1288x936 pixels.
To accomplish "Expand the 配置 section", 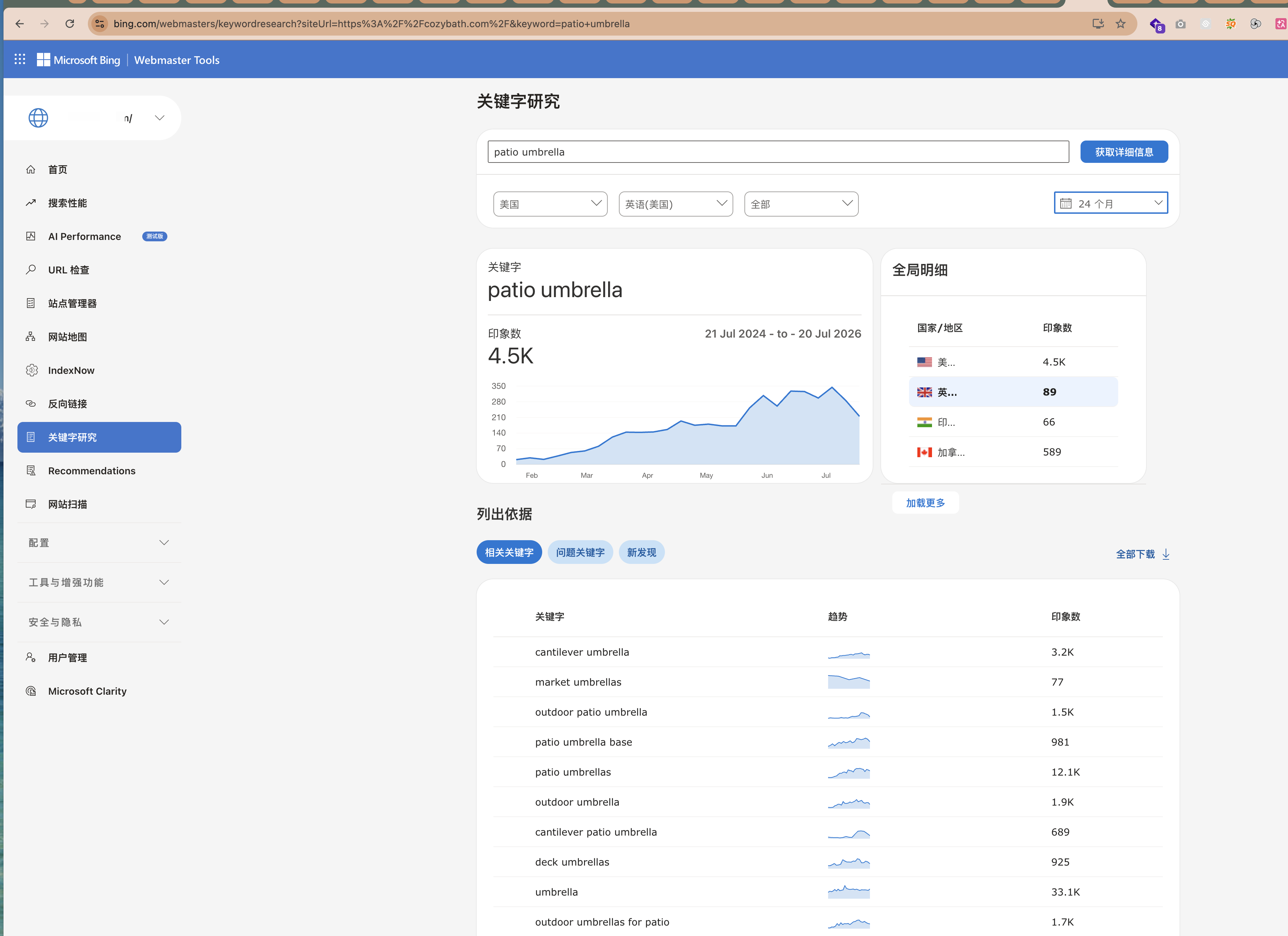I will 99,543.
